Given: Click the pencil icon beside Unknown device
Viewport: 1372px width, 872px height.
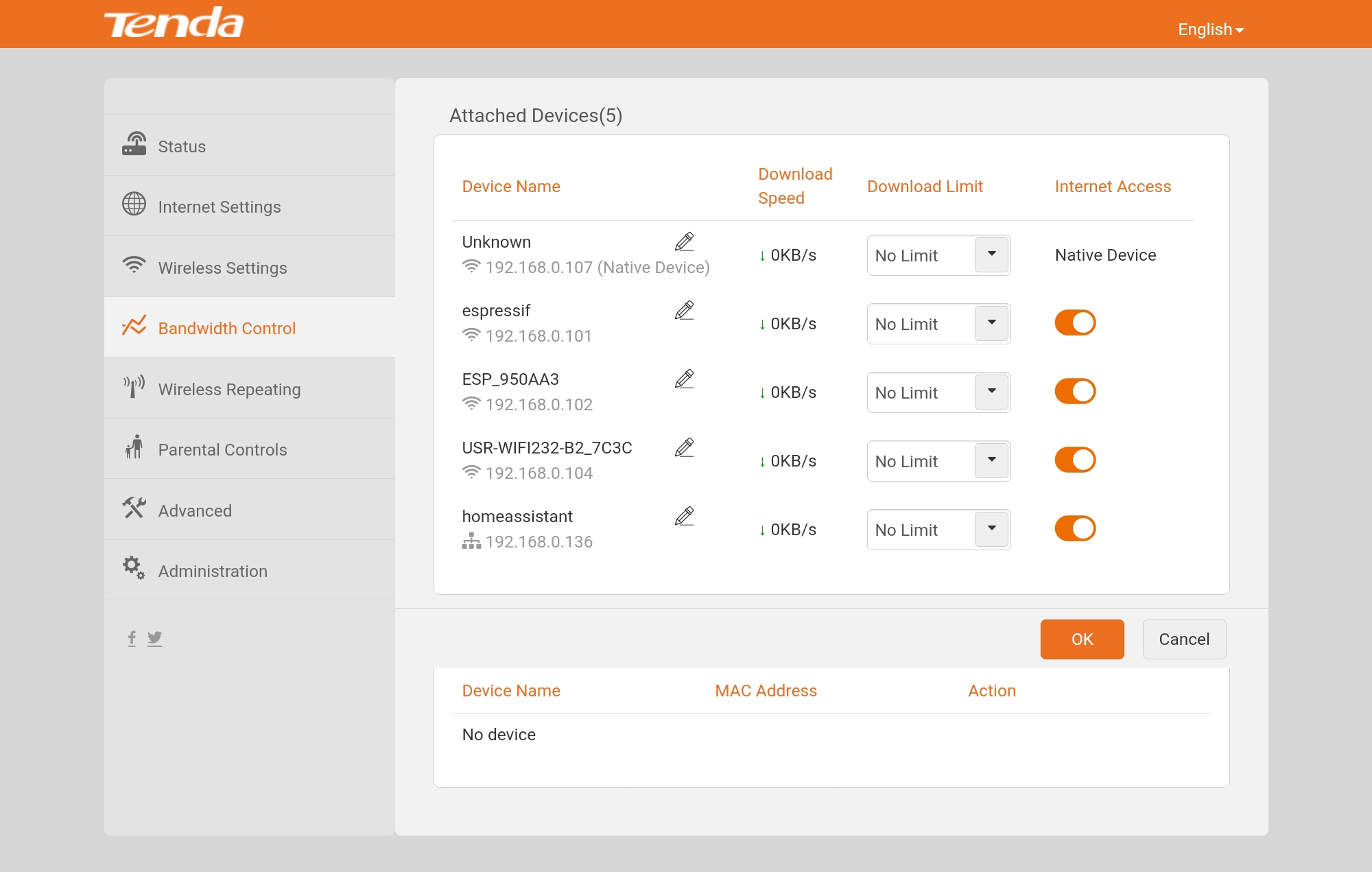Looking at the screenshot, I should click(684, 241).
